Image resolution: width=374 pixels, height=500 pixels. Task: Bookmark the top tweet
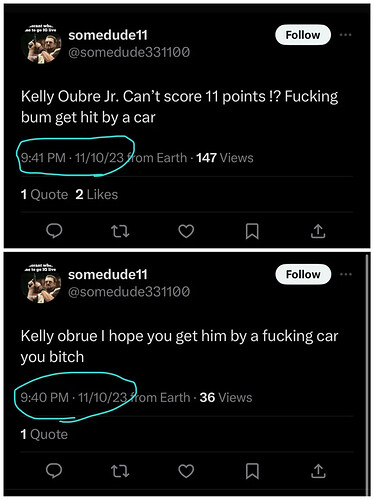(252, 231)
